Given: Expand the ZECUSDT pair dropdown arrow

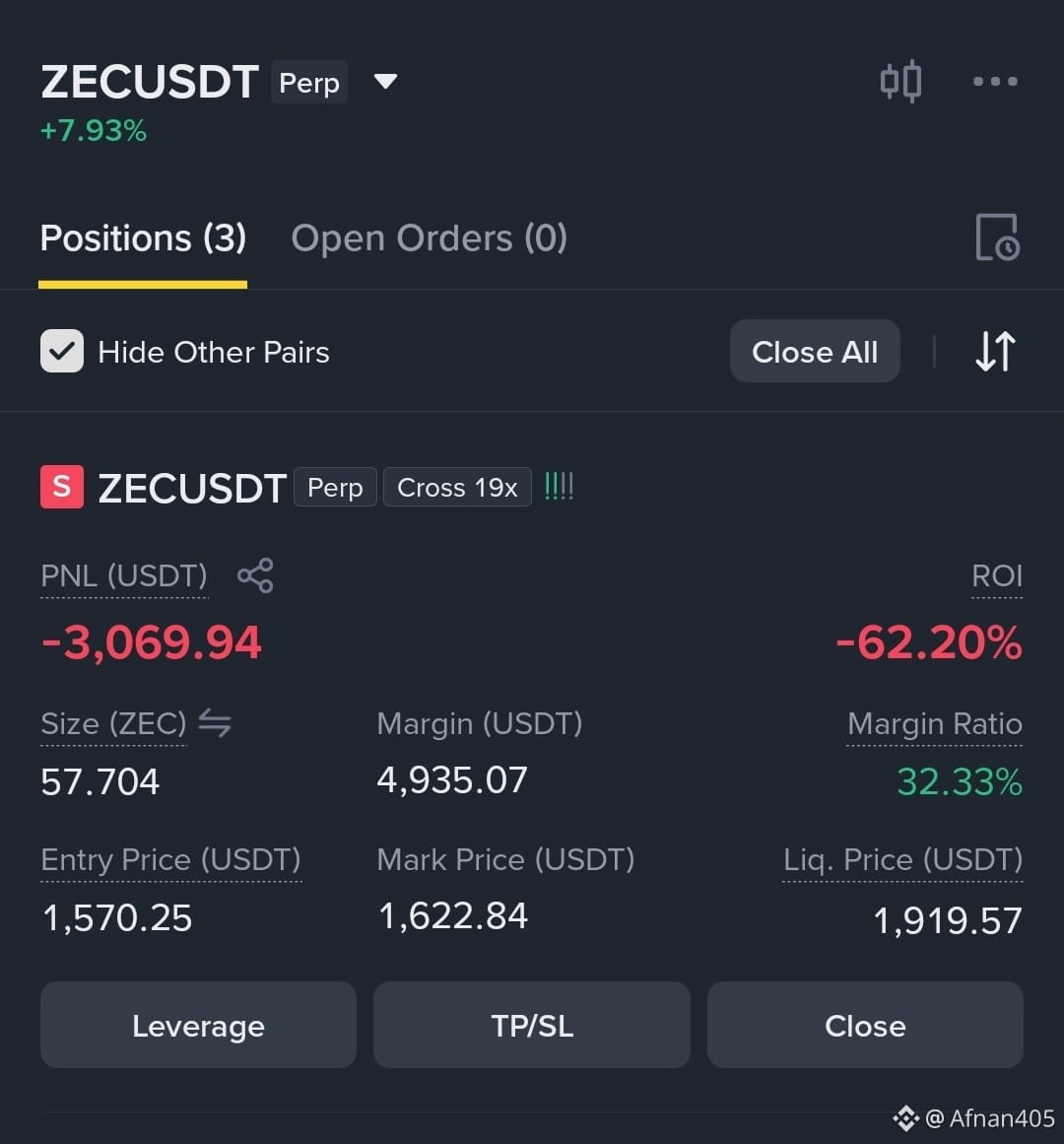Looking at the screenshot, I should pyautogui.click(x=386, y=81).
